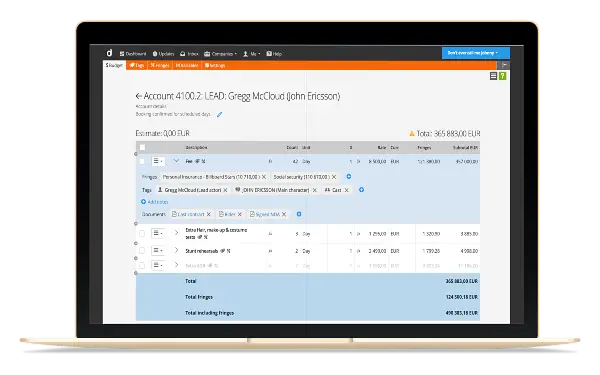Toggle the Fee row checkbox
Screen dimensions: 600x375
[142, 161]
